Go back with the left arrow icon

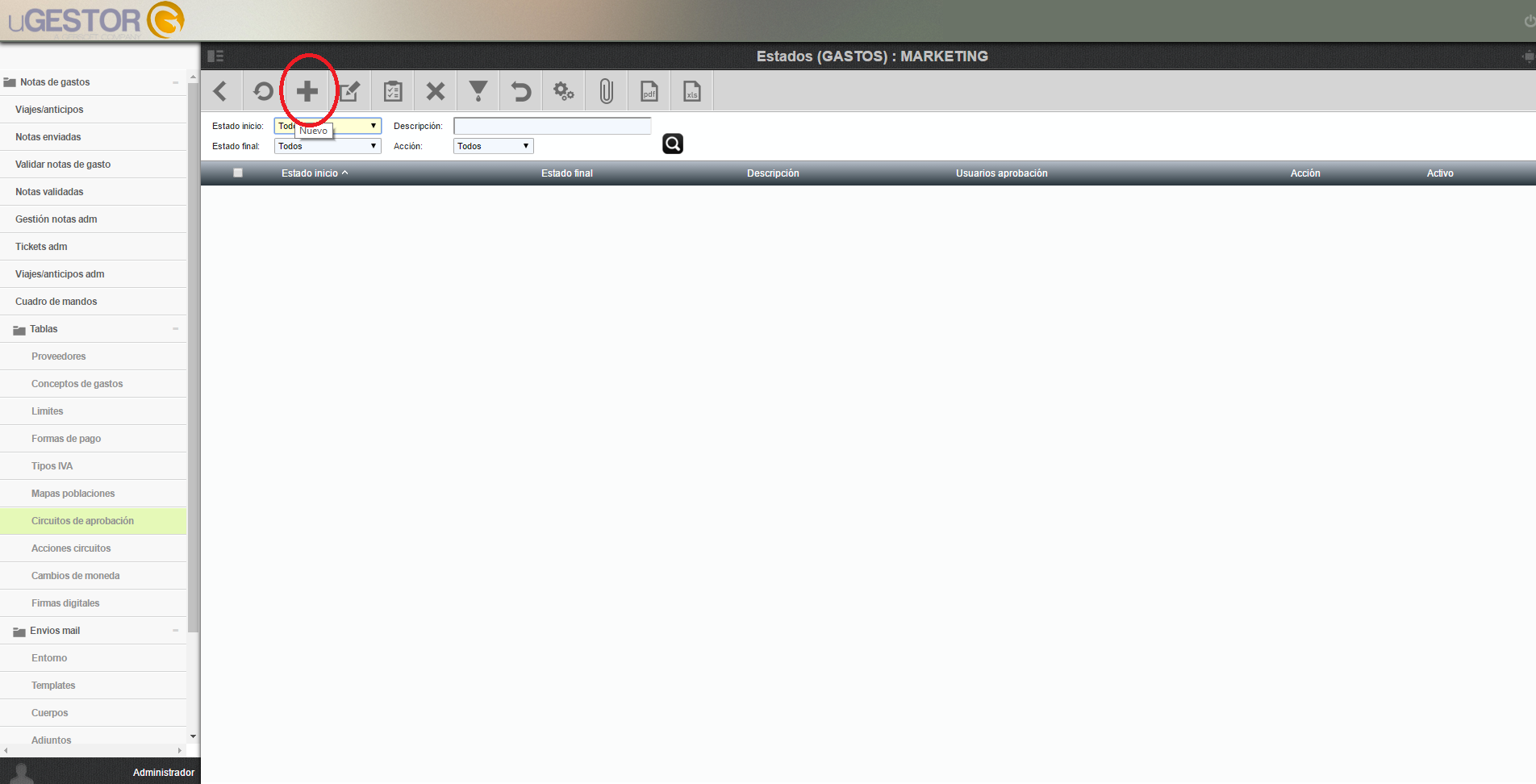(220, 91)
